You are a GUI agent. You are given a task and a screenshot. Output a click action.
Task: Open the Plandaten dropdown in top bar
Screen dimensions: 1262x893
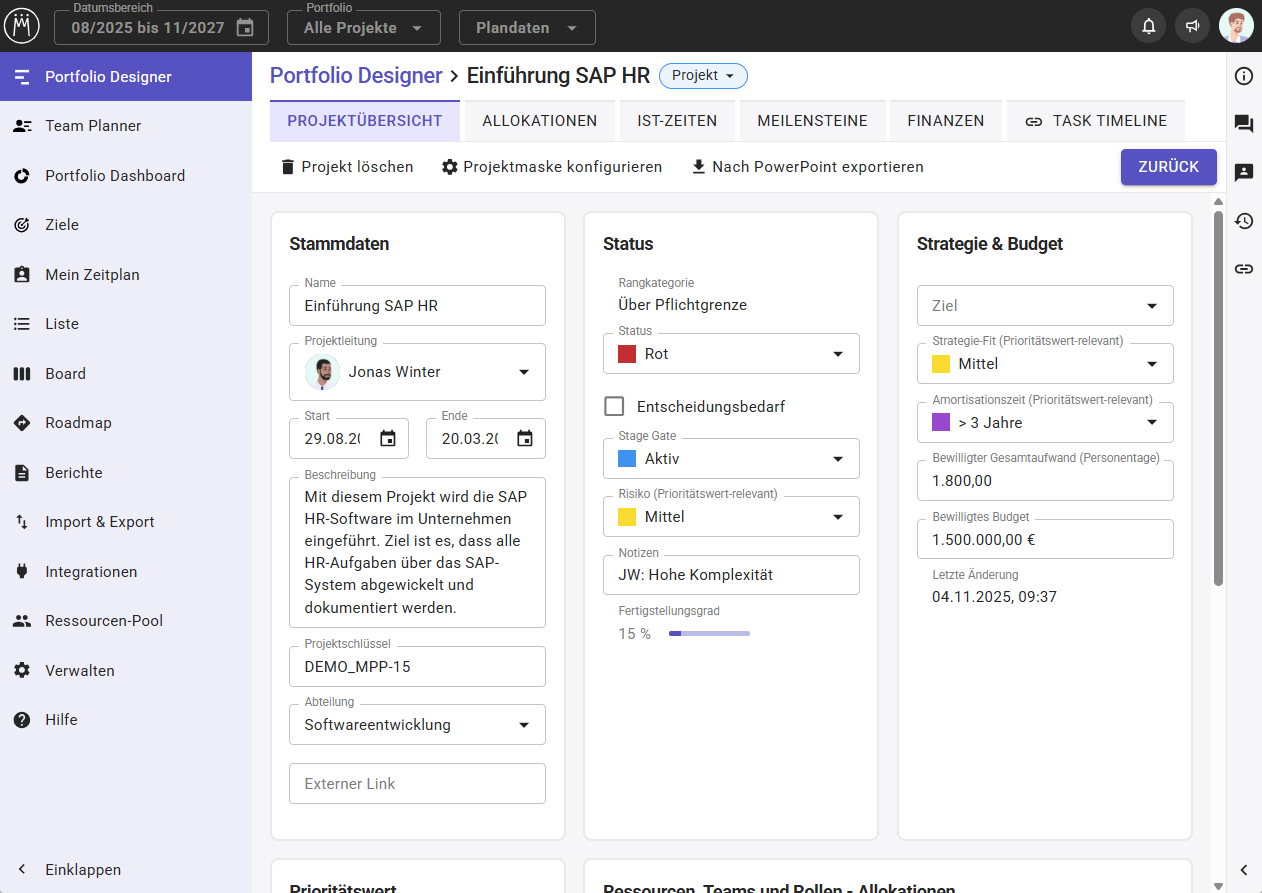[x=526, y=28]
